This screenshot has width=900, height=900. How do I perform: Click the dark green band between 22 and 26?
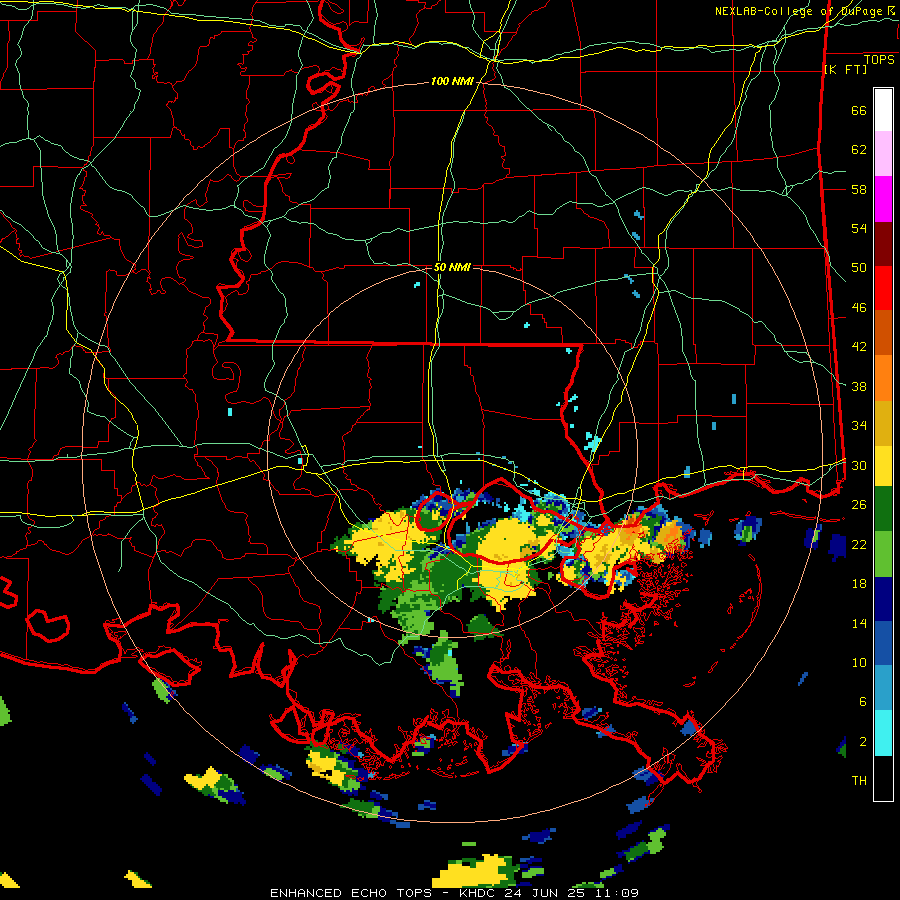click(x=883, y=509)
